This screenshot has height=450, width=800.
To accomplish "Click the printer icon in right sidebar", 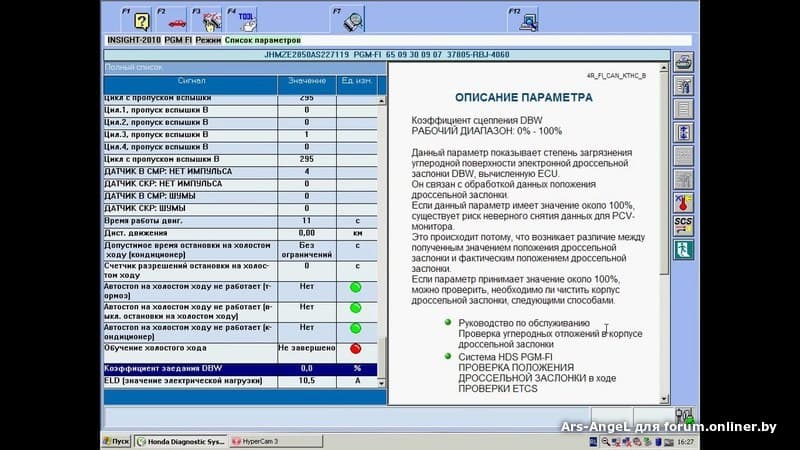I will [684, 62].
